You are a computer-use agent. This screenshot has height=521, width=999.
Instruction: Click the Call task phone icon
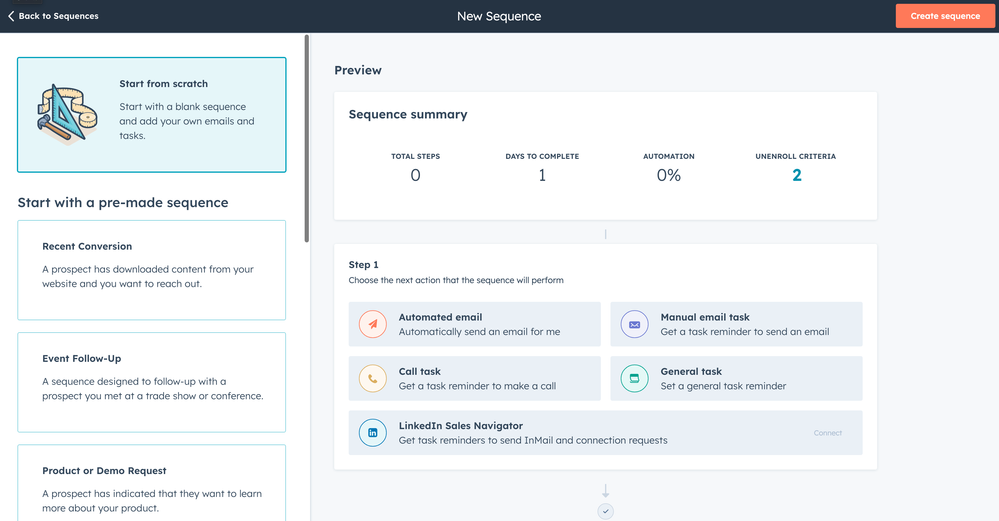pyautogui.click(x=373, y=379)
